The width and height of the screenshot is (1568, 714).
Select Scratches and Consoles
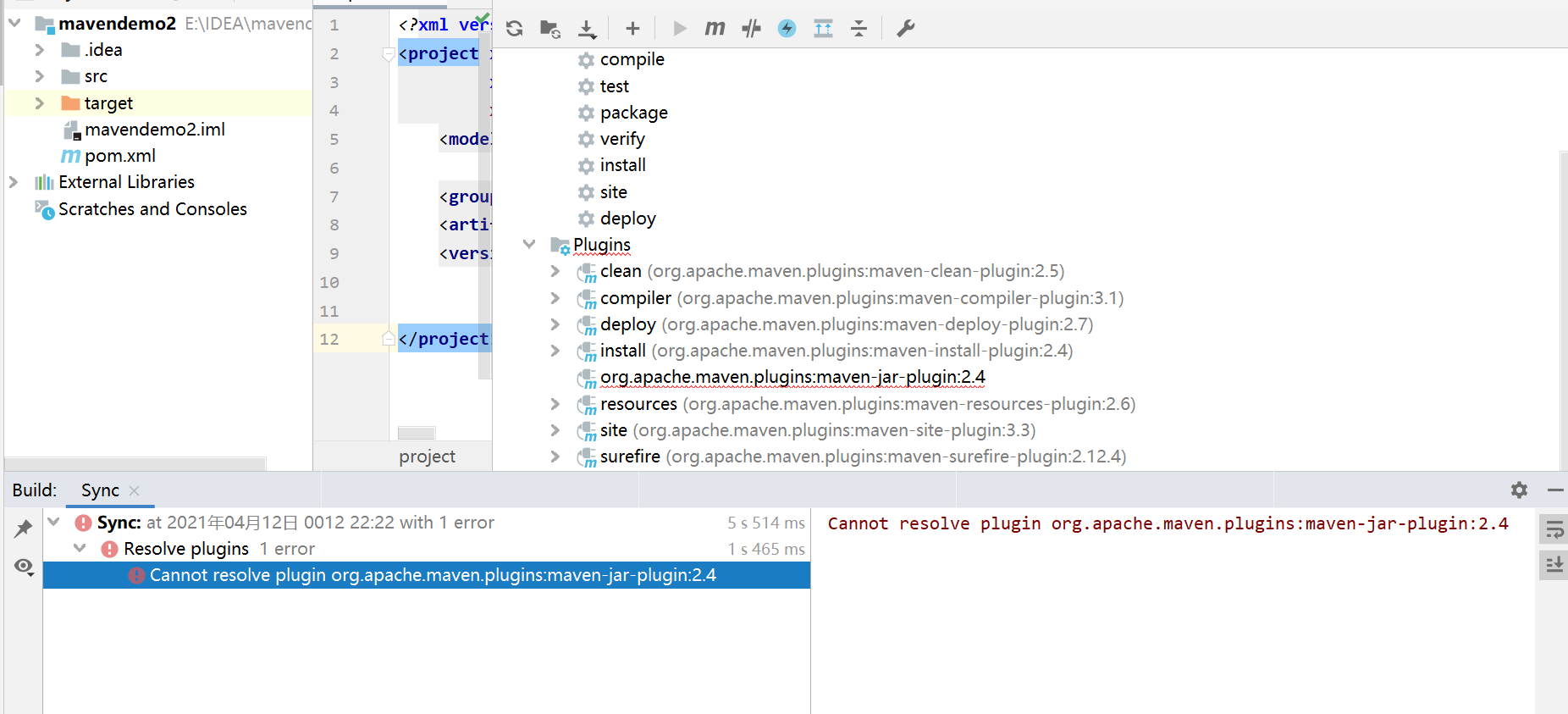coord(152,209)
